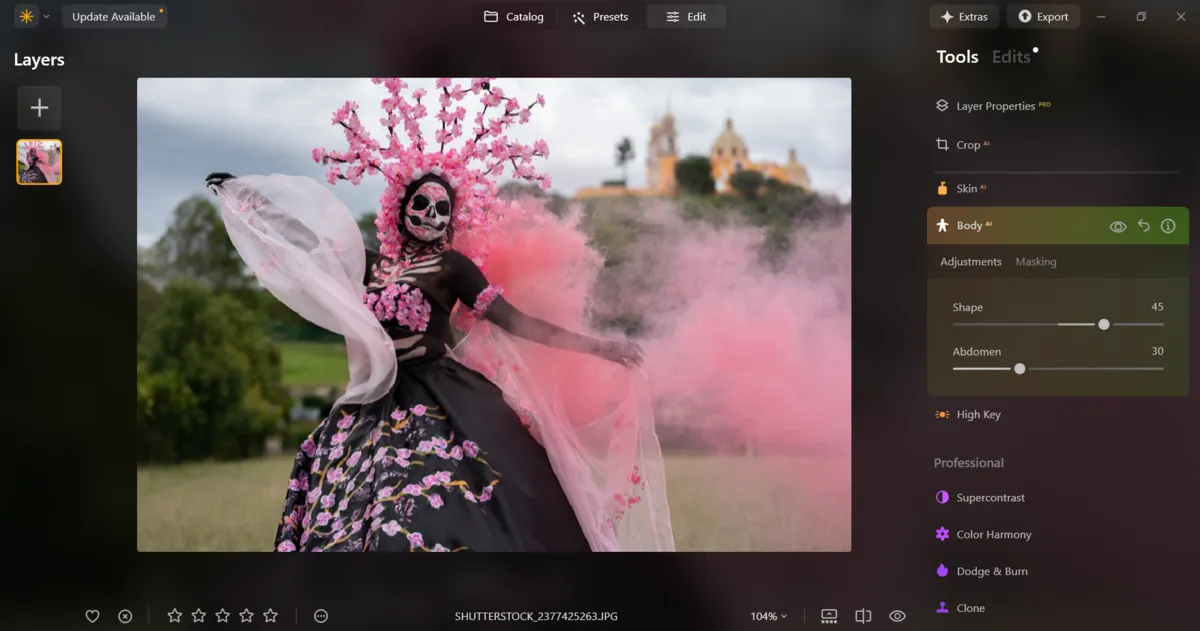Viewport: 1200px width, 631px height.
Task: Switch to the Edits panel
Action: 1010,56
